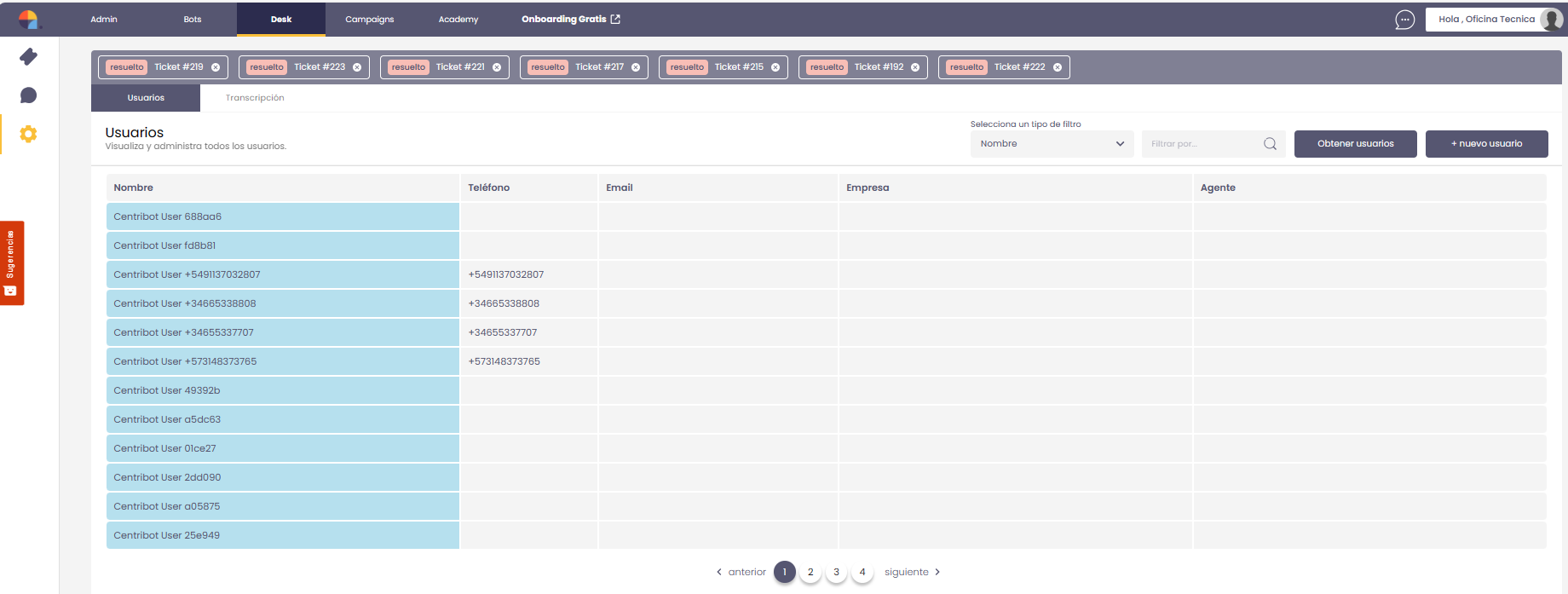The width and height of the screenshot is (1568, 594).
Task: Open the Bots menu item
Action: 193,20
